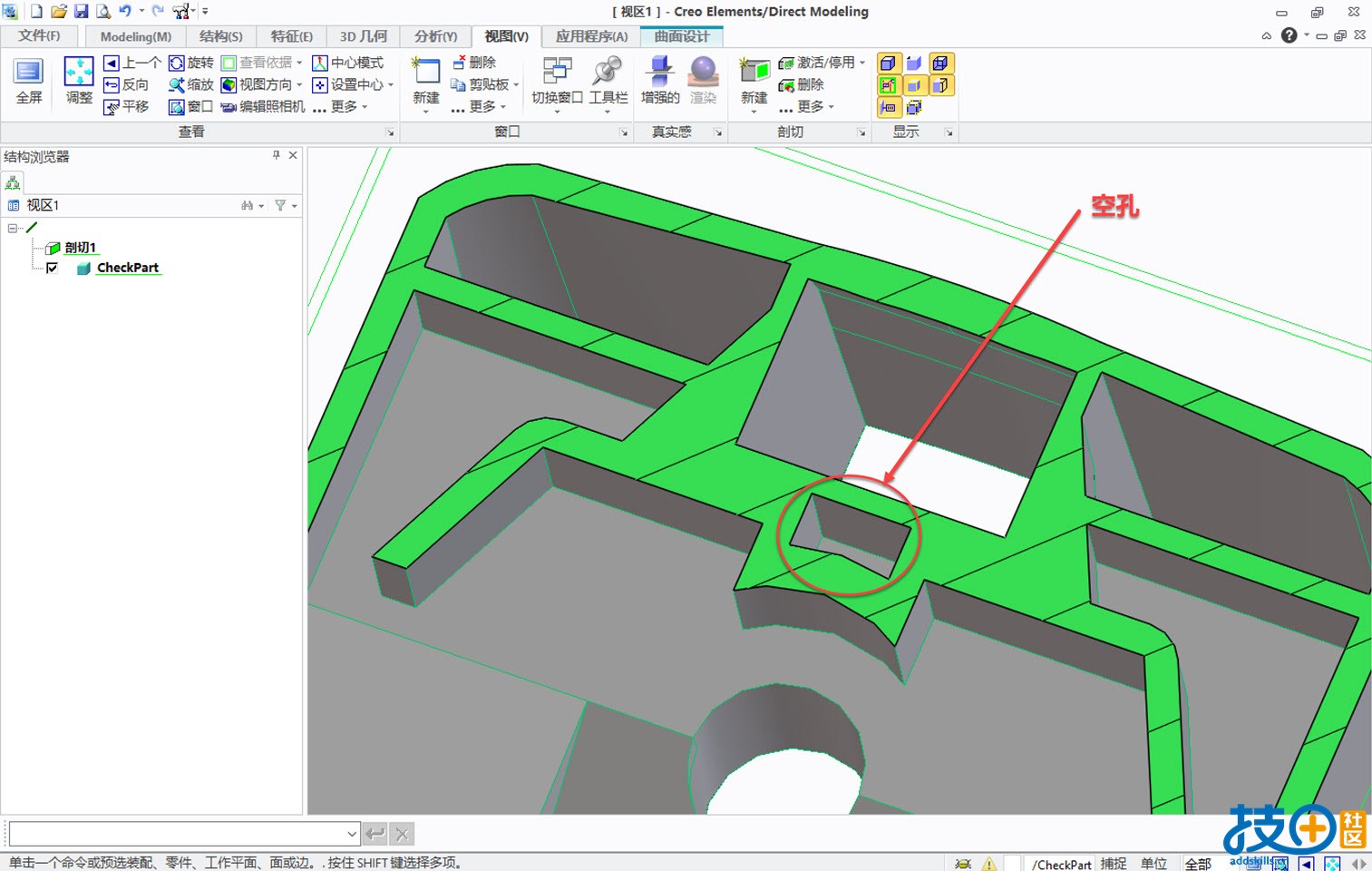
Task: Select the 旋转 rotate tool
Action: pos(191,63)
